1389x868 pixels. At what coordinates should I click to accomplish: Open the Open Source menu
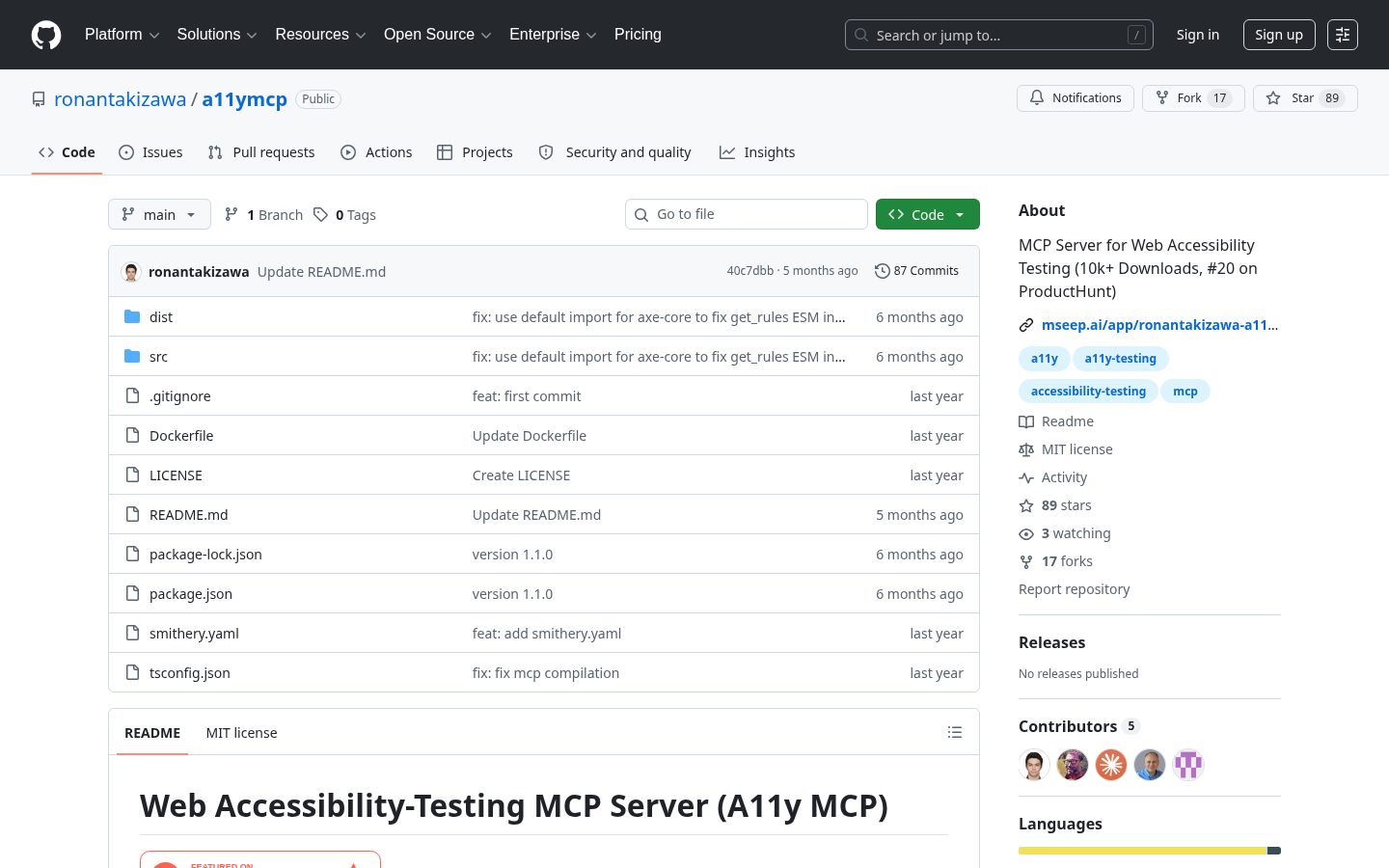pyautogui.click(x=438, y=35)
